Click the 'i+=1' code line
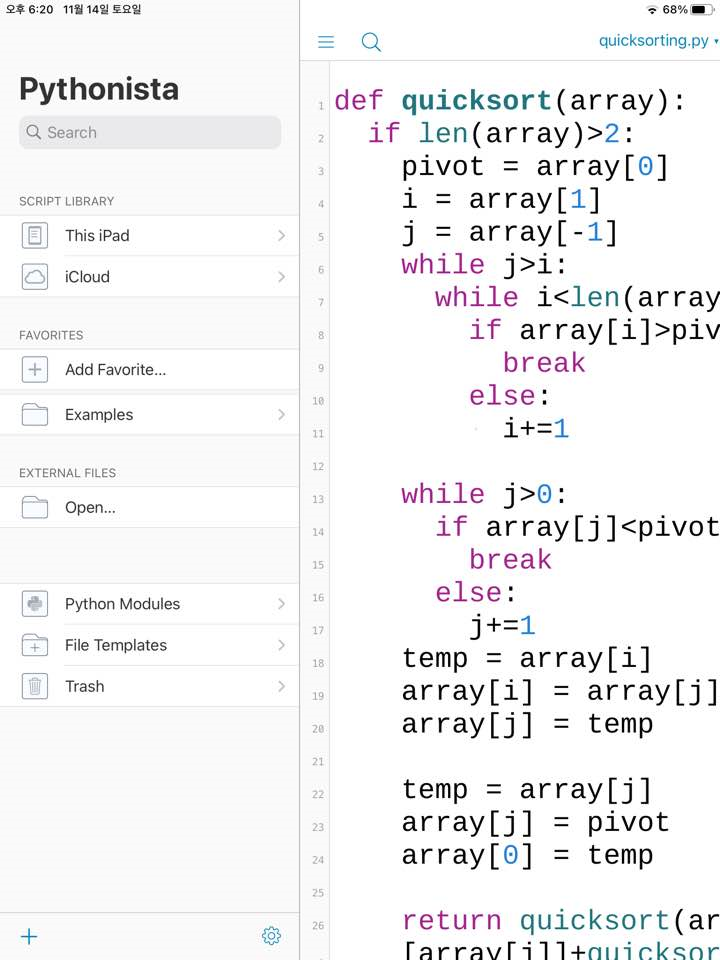The width and height of the screenshot is (720, 960). [536, 429]
